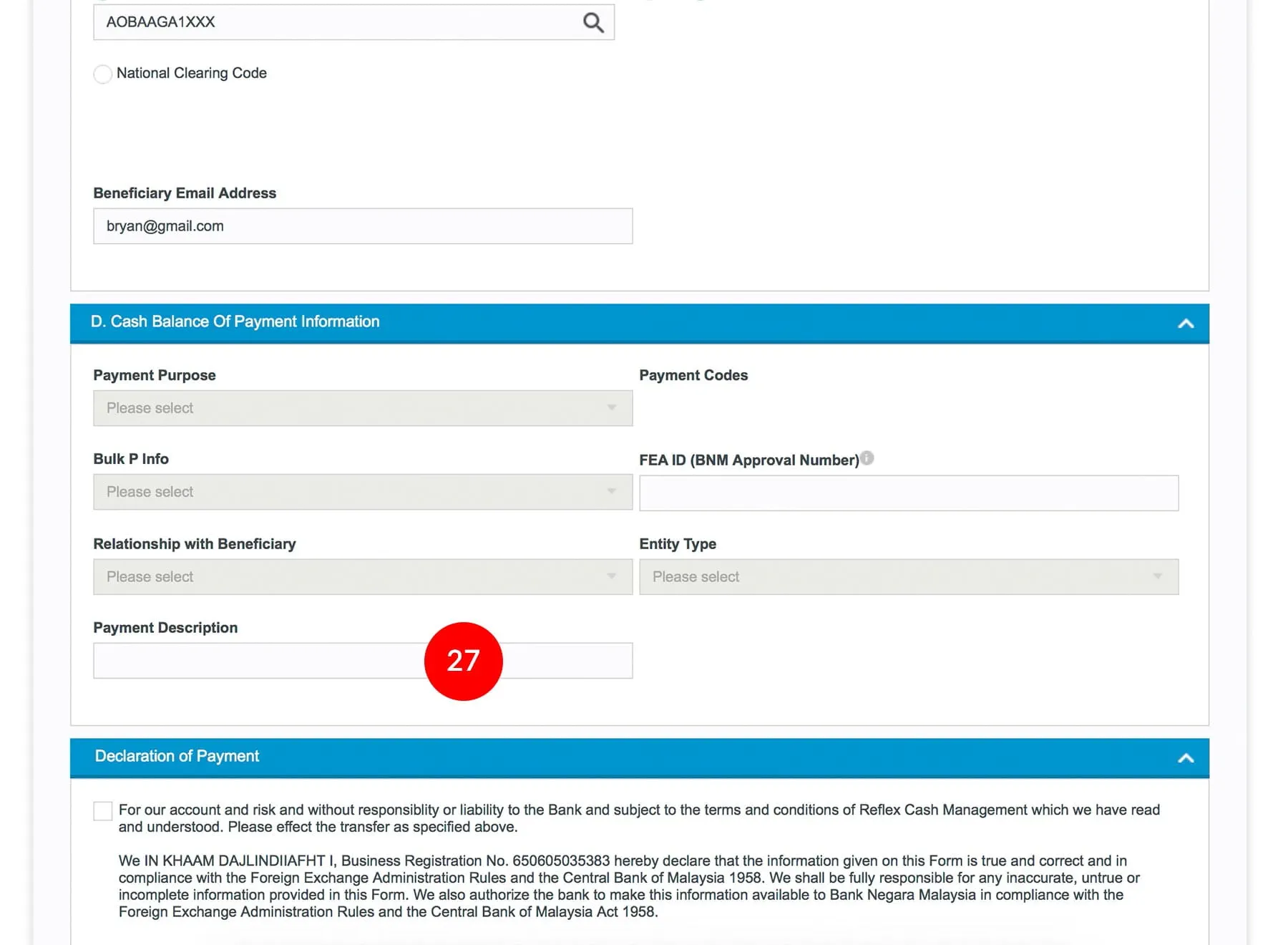This screenshot has width=1288, height=945.
Task: Expand the Relationship with Beneficiary dropdown
Action: (362, 577)
